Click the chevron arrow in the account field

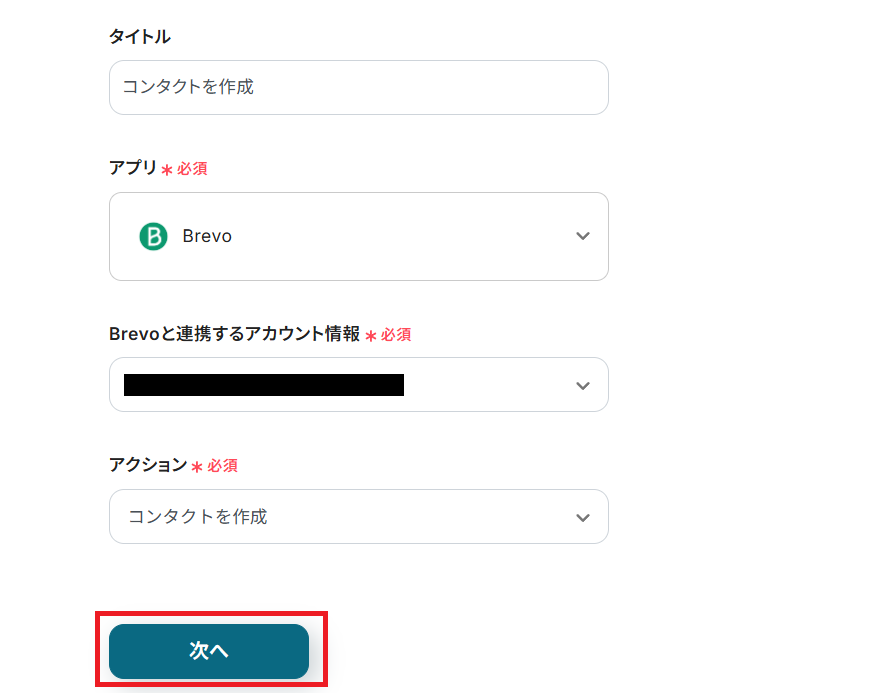[x=583, y=385]
